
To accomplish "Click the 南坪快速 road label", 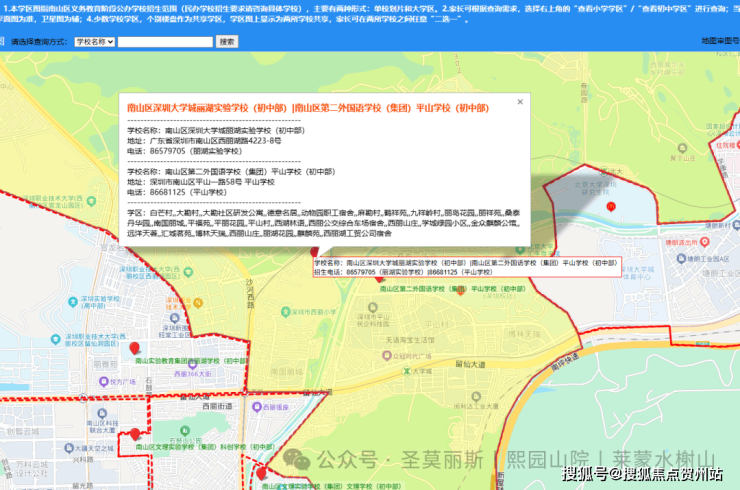I will (564, 362).
